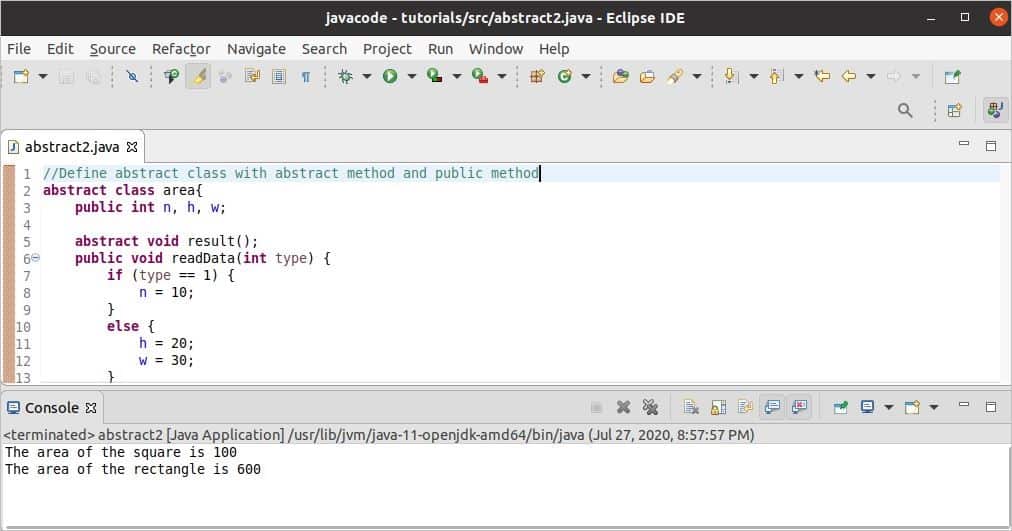Image resolution: width=1012 pixels, height=531 pixels.
Task: Open the Edit menu
Action: (60, 49)
